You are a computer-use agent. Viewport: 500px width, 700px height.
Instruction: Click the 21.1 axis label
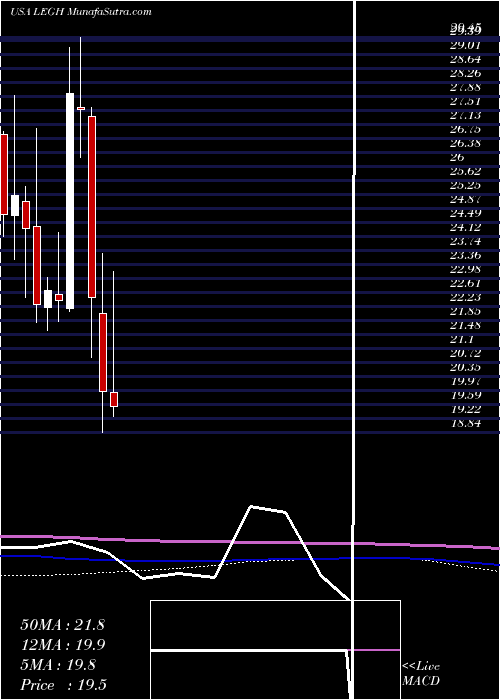coord(462,339)
